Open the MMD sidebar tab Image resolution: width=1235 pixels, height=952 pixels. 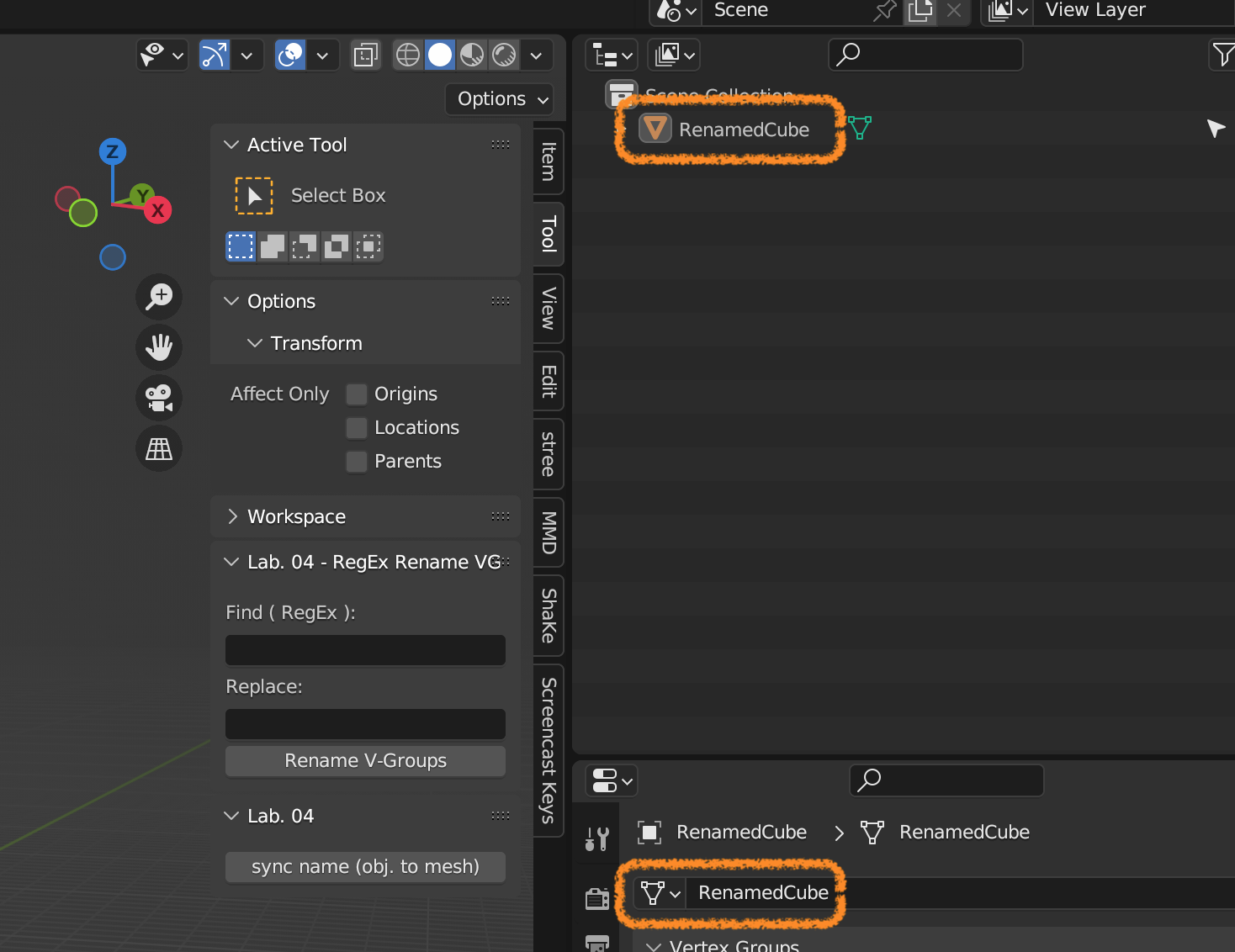[549, 532]
